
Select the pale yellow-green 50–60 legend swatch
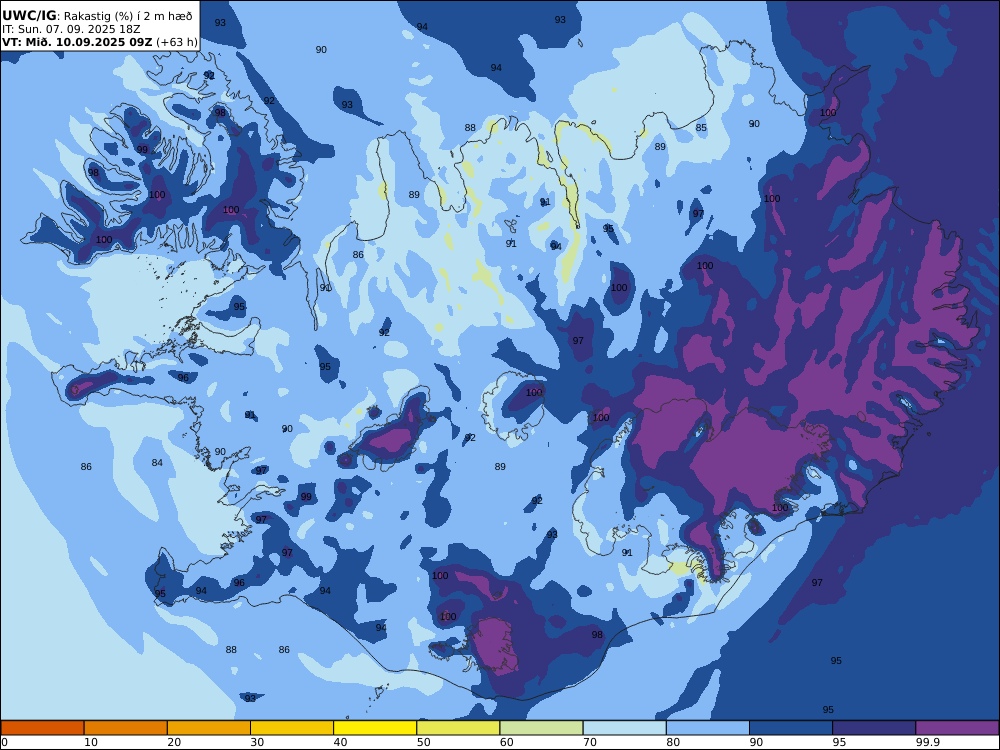[458, 728]
